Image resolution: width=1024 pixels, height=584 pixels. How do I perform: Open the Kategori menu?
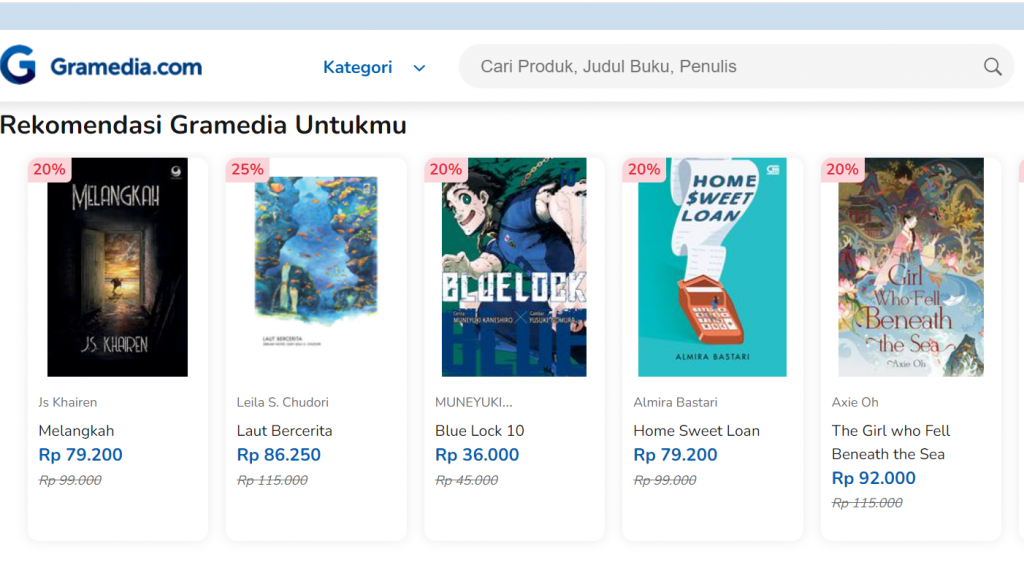[x=358, y=67]
